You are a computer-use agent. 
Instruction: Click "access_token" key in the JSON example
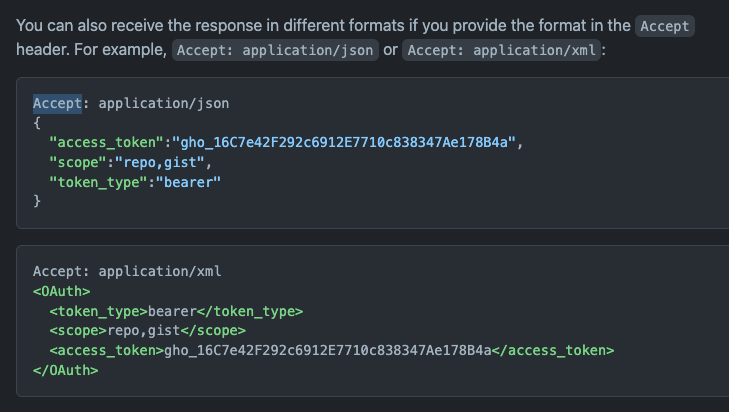(106, 142)
